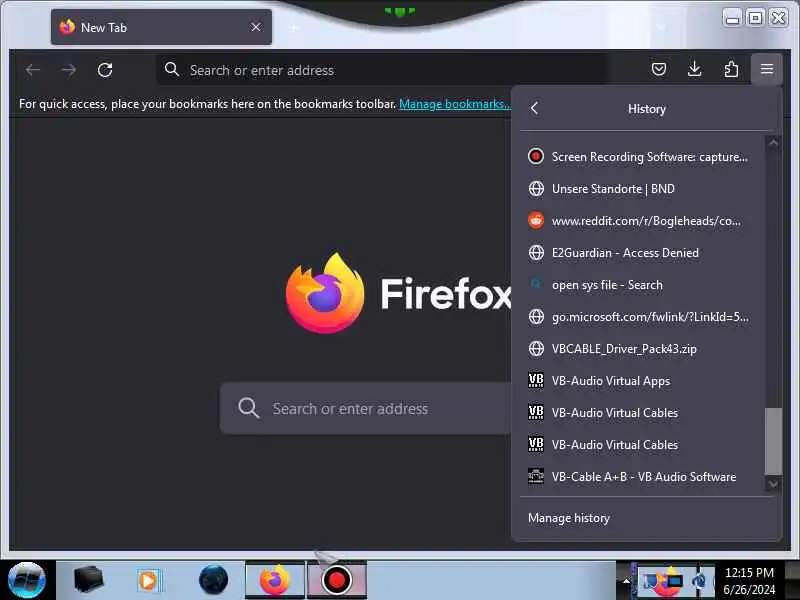Click the History list scrollbar thumb
The width and height of the screenshot is (800, 600).
(x=773, y=441)
